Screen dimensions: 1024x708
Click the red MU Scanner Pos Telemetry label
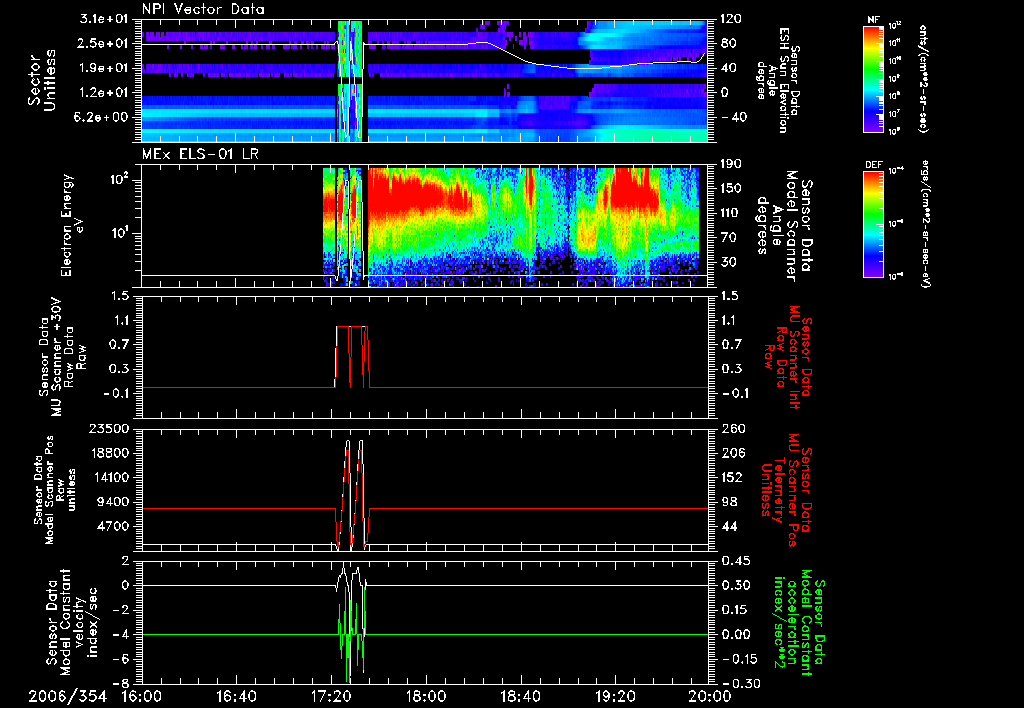click(x=786, y=490)
